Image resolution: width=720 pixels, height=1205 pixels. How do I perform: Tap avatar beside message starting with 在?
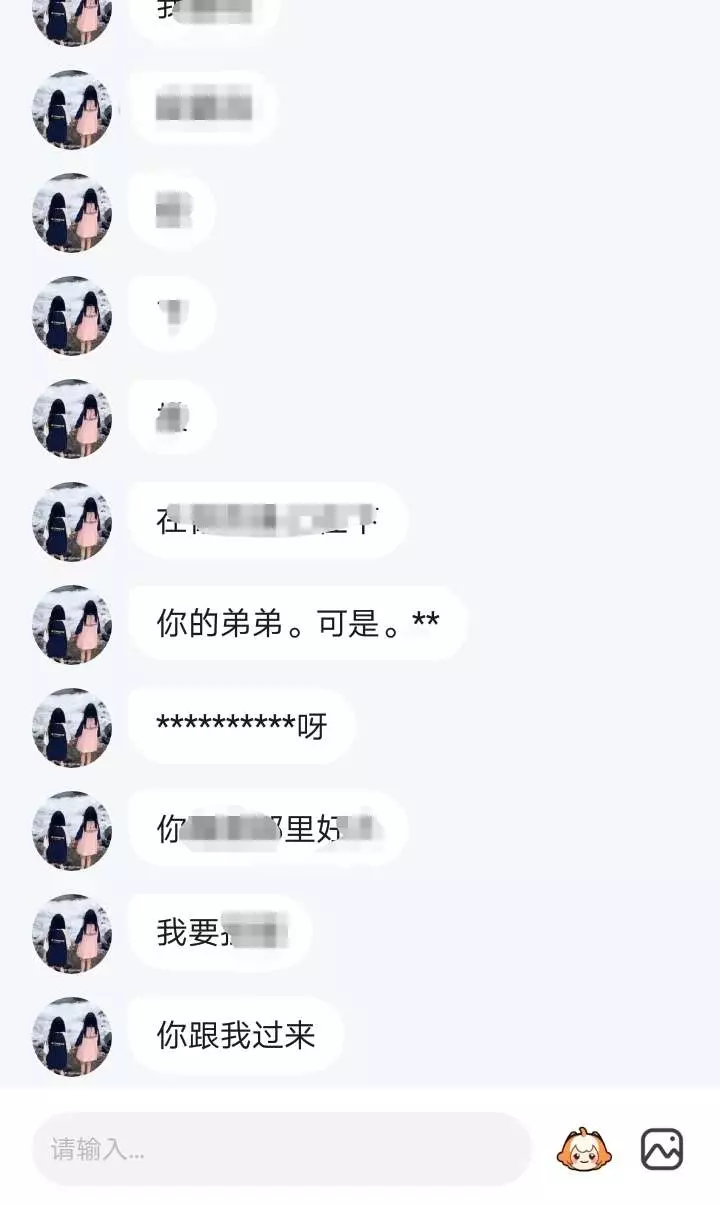pyautogui.click(x=72, y=521)
